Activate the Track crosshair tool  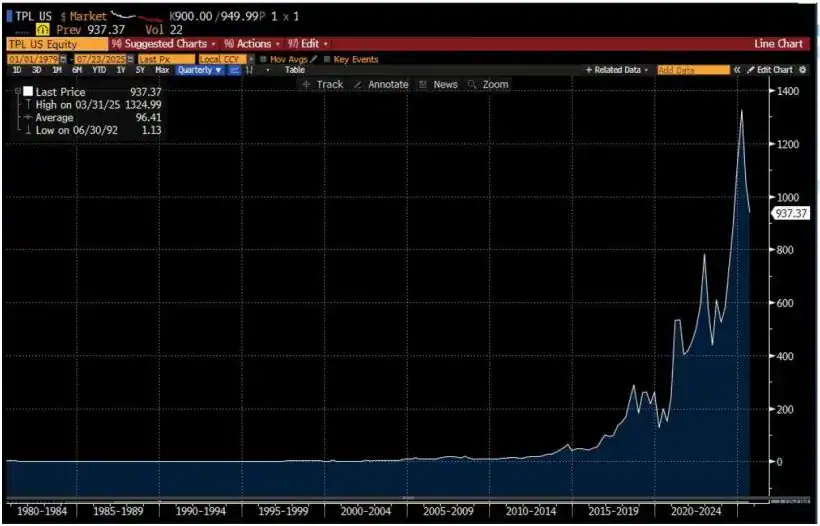(323, 85)
